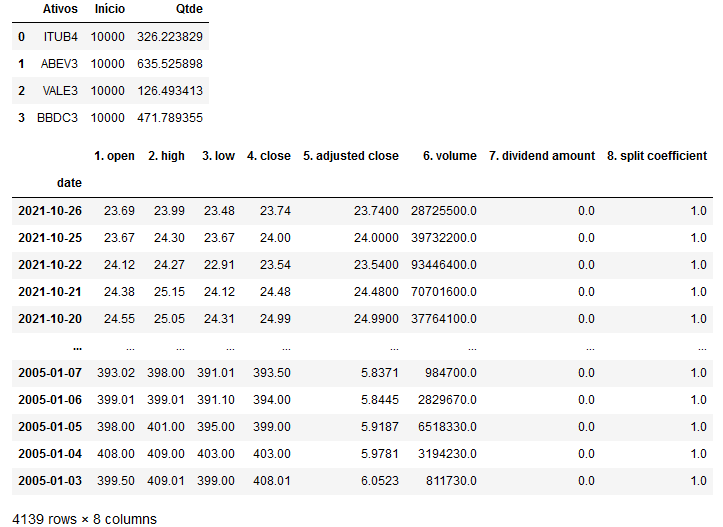The width and height of the screenshot is (723, 527).
Task: Select quantity value 635.525898
Action: point(170,64)
